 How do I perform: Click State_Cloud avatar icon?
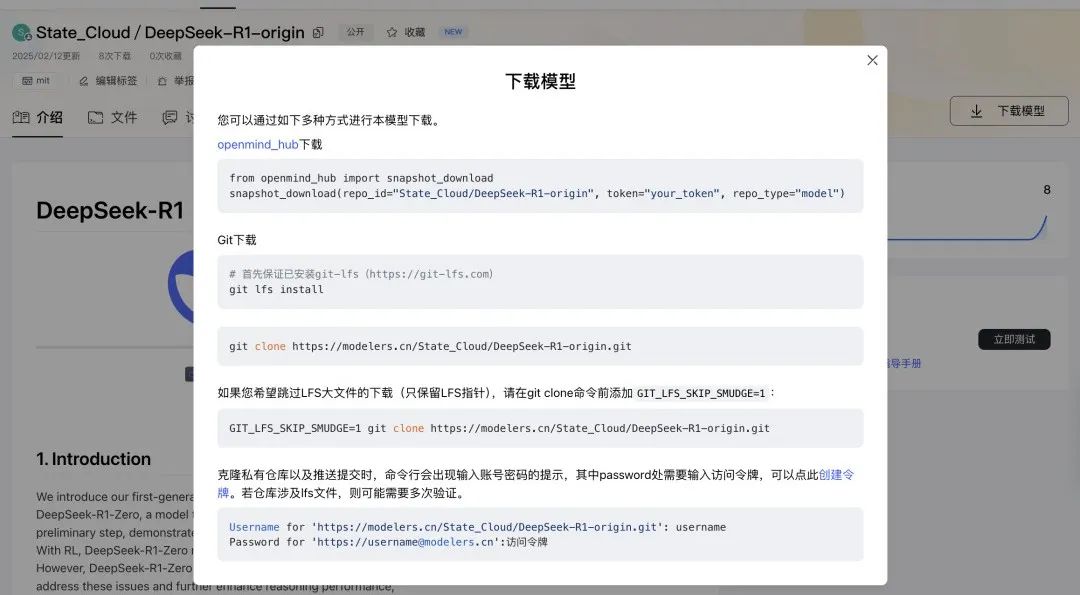tap(21, 32)
